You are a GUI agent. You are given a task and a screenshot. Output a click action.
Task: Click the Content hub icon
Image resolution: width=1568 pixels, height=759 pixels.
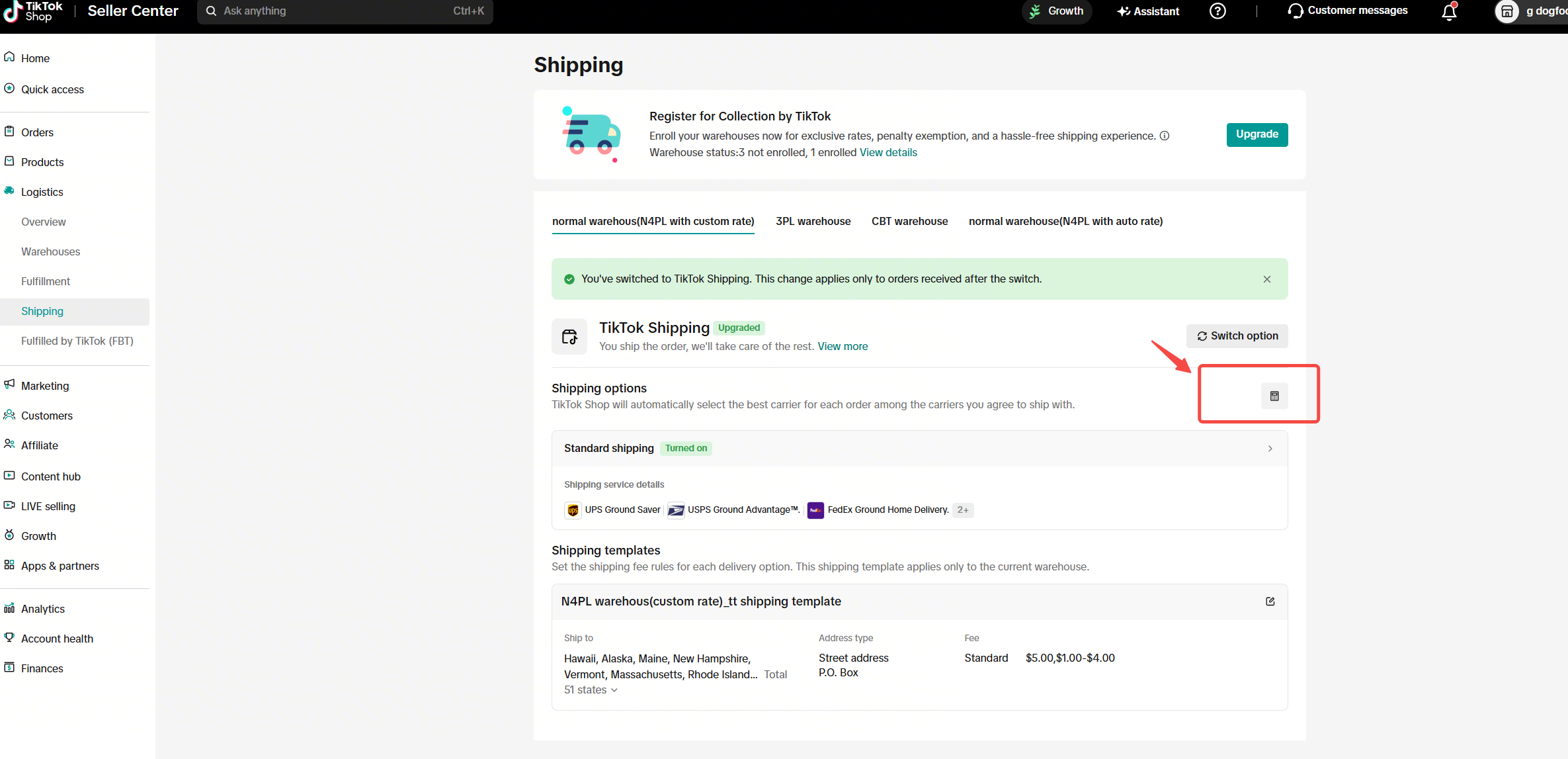(9, 476)
